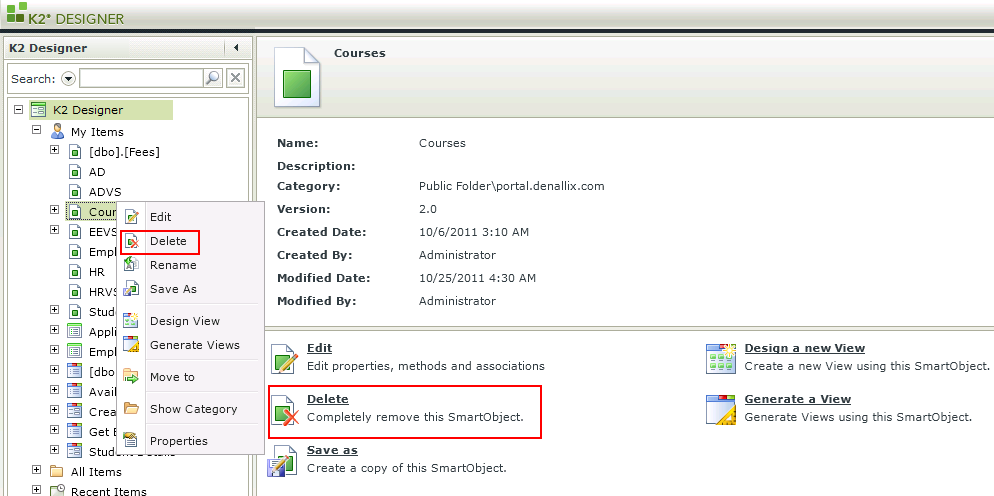Click the Rename icon in context menu
Viewport: 994px width, 496px height.
[131, 264]
